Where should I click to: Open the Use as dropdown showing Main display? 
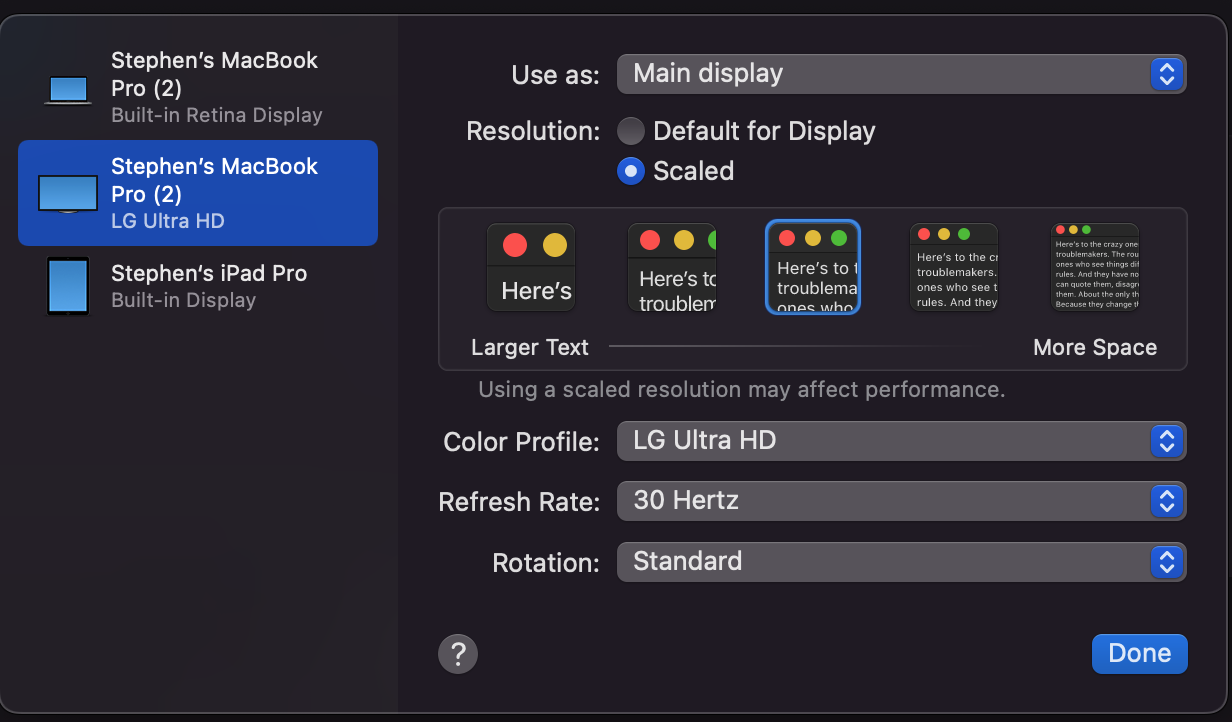pos(900,73)
